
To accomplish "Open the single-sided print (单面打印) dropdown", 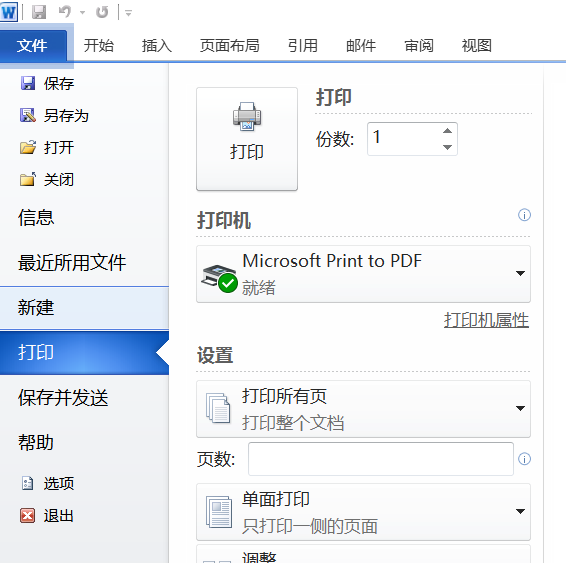I will (363, 512).
